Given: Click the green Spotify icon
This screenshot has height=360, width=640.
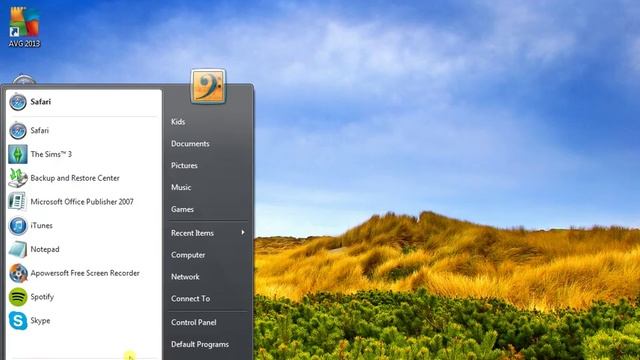Looking at the screenshot, I should pos(18,297).
